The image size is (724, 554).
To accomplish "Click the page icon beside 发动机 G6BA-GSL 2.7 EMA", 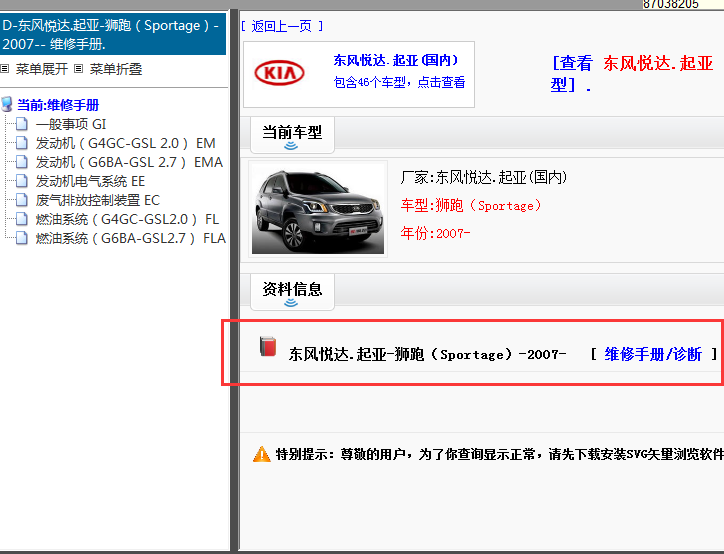I will 22,162.
